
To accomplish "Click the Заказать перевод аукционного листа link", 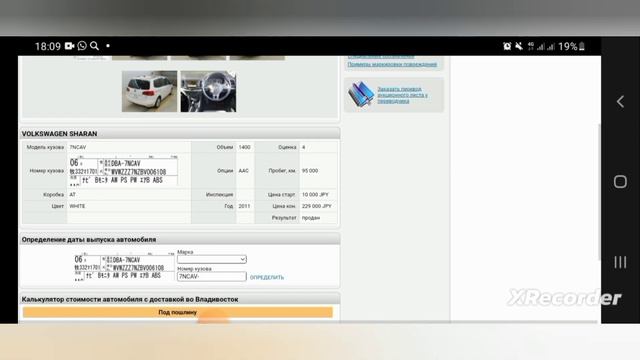I will tap(402, 95).
